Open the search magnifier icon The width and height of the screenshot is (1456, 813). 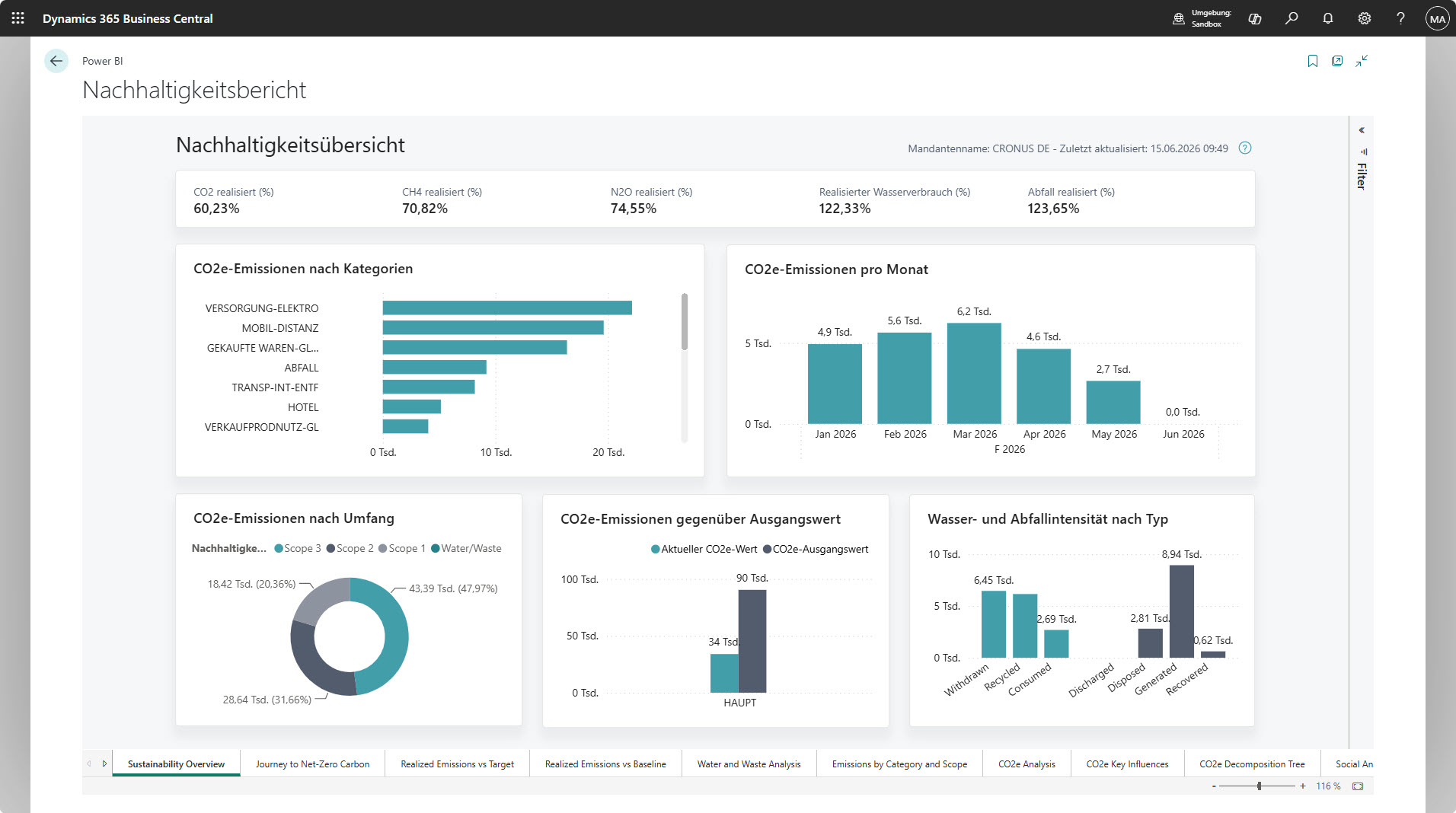tap(1292, 18)
